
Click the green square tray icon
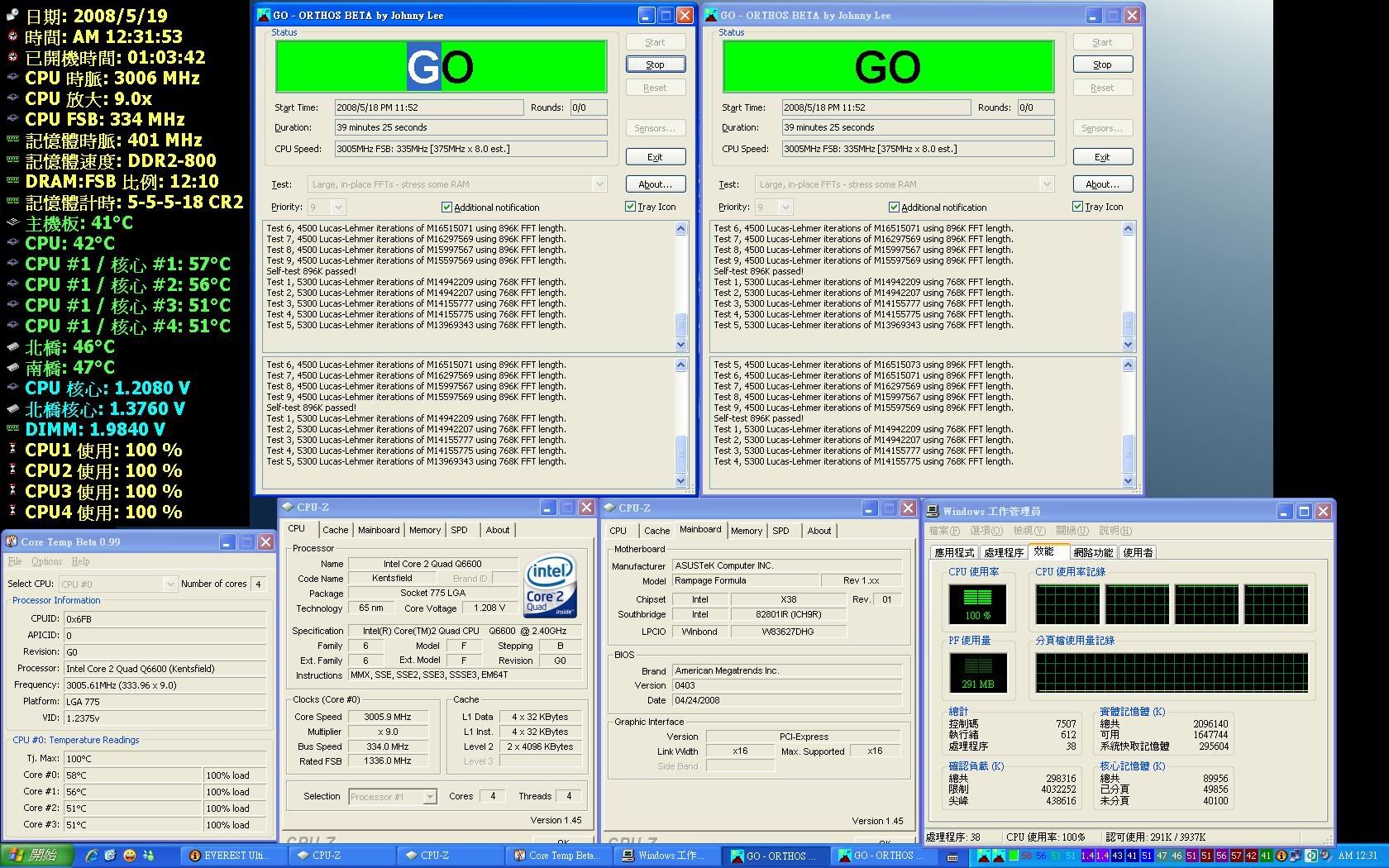point(1014,856)
